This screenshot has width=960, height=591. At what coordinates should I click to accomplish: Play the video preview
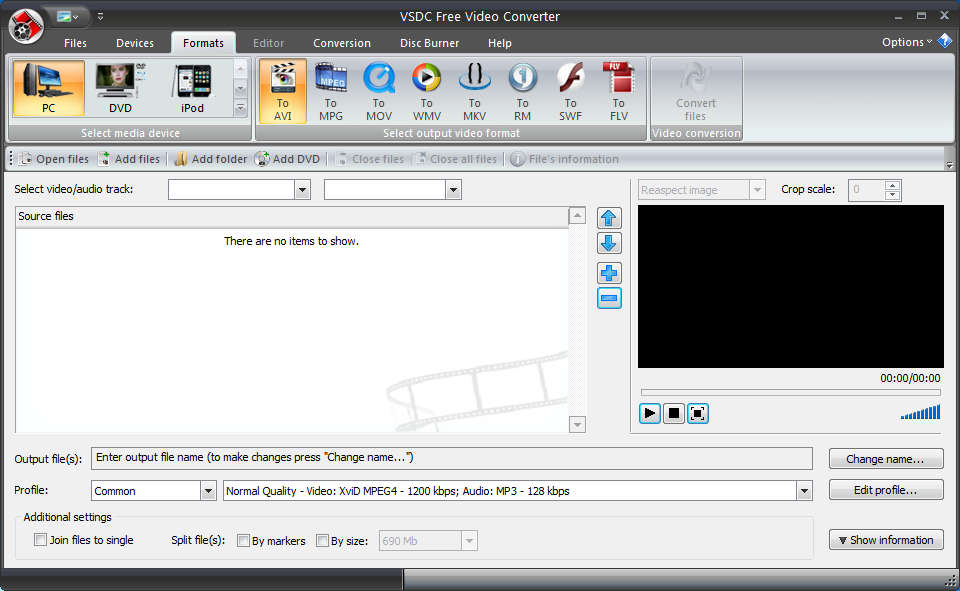[x=650, y=413]
